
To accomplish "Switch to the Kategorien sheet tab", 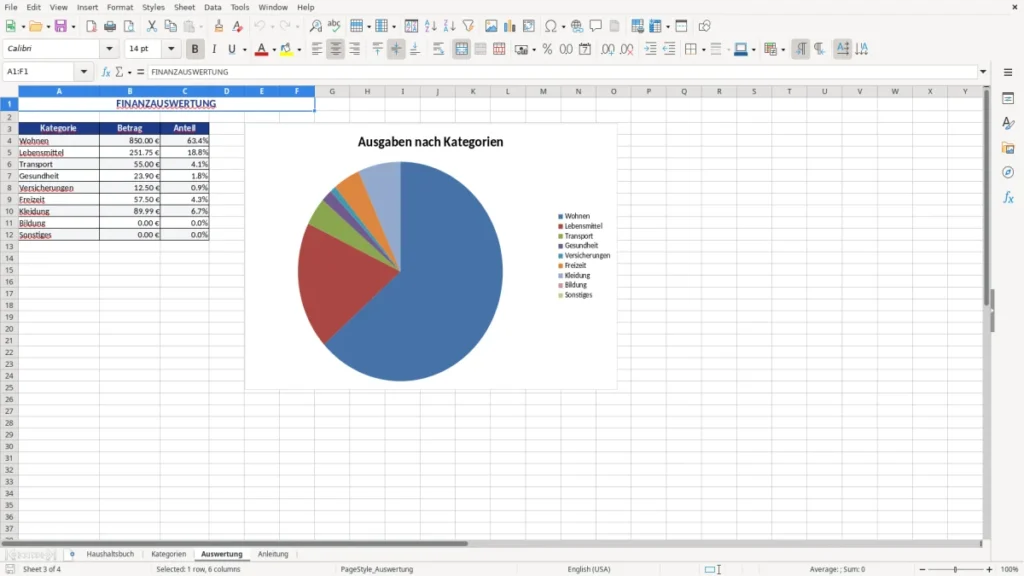I will [168, 554].
